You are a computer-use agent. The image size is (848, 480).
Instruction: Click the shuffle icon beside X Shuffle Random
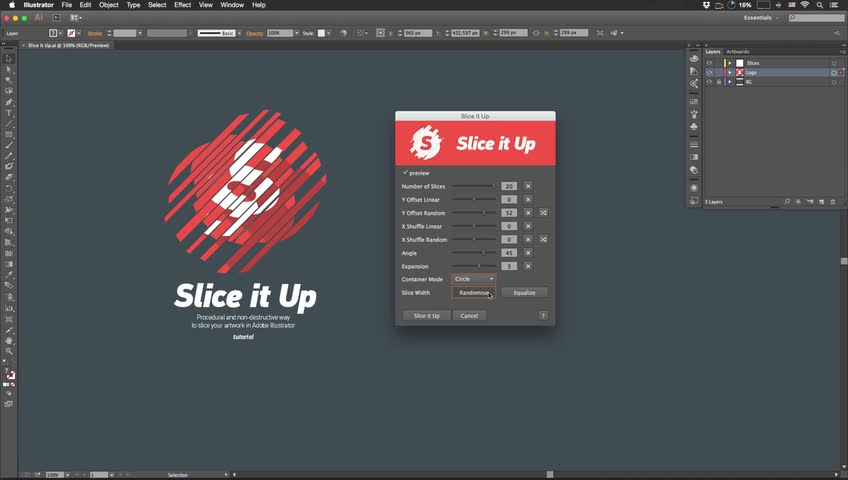[543, 239]
